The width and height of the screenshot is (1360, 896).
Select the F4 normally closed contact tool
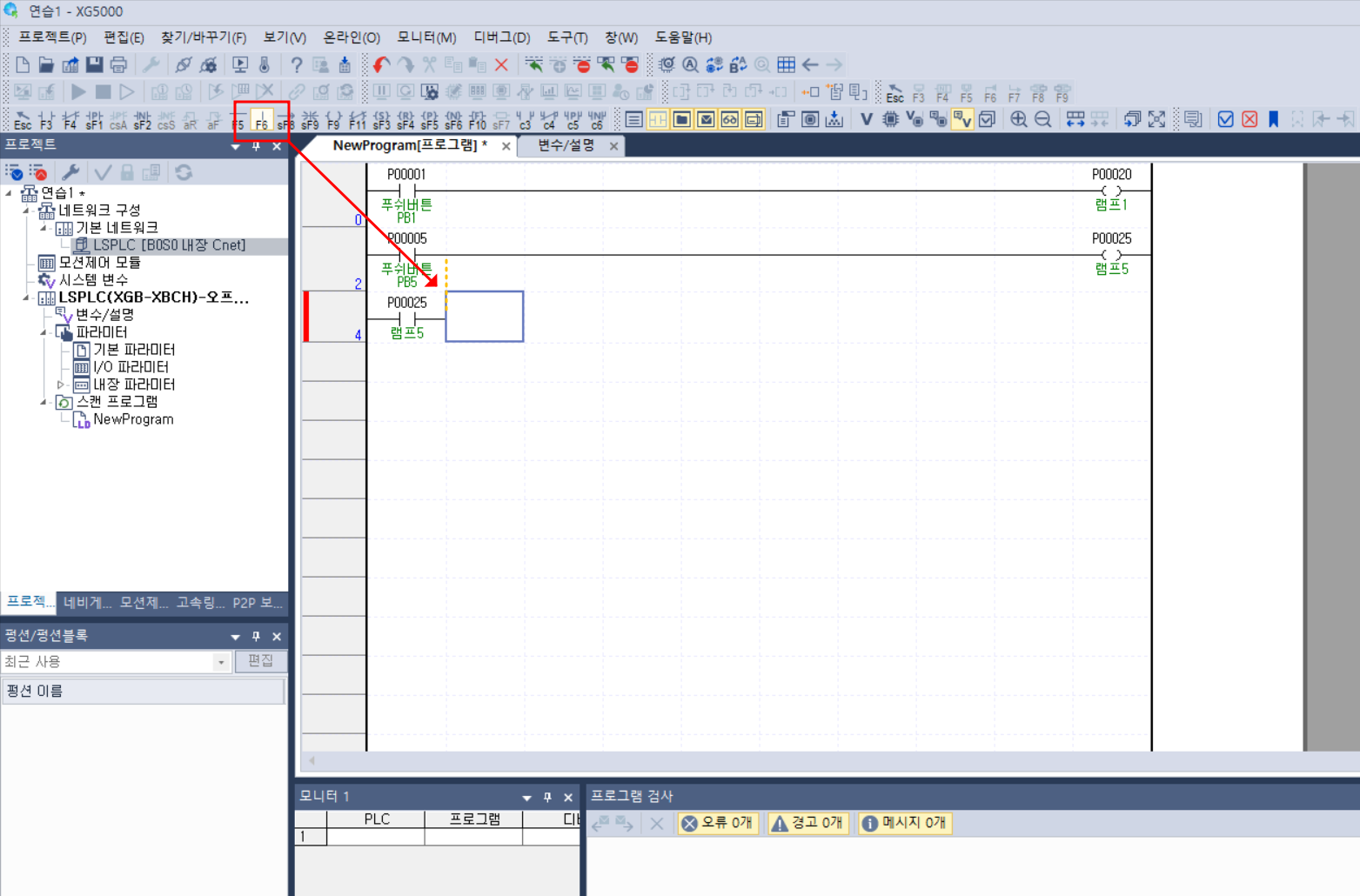point(70,120)
